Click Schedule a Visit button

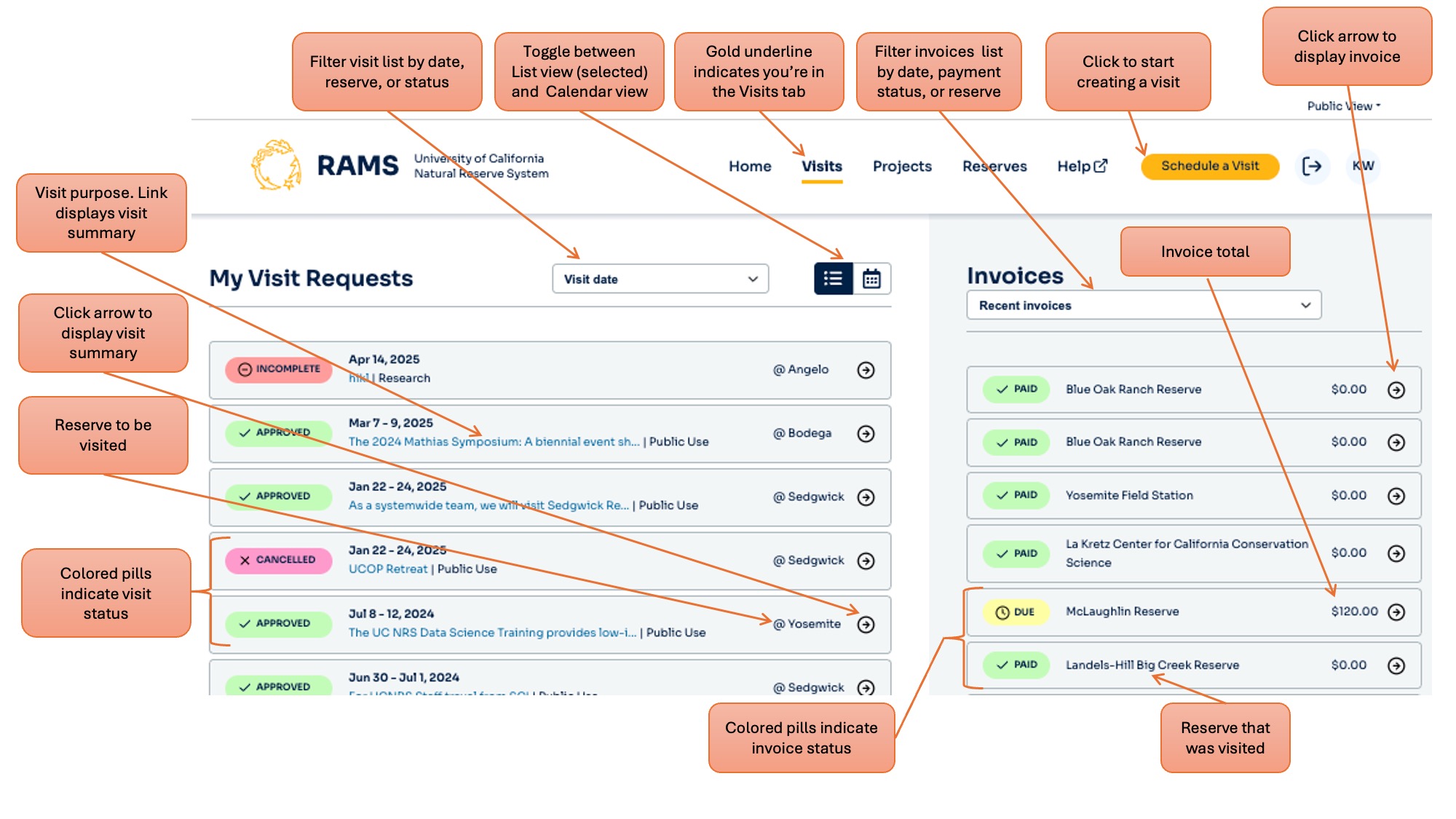point(1210,166)
